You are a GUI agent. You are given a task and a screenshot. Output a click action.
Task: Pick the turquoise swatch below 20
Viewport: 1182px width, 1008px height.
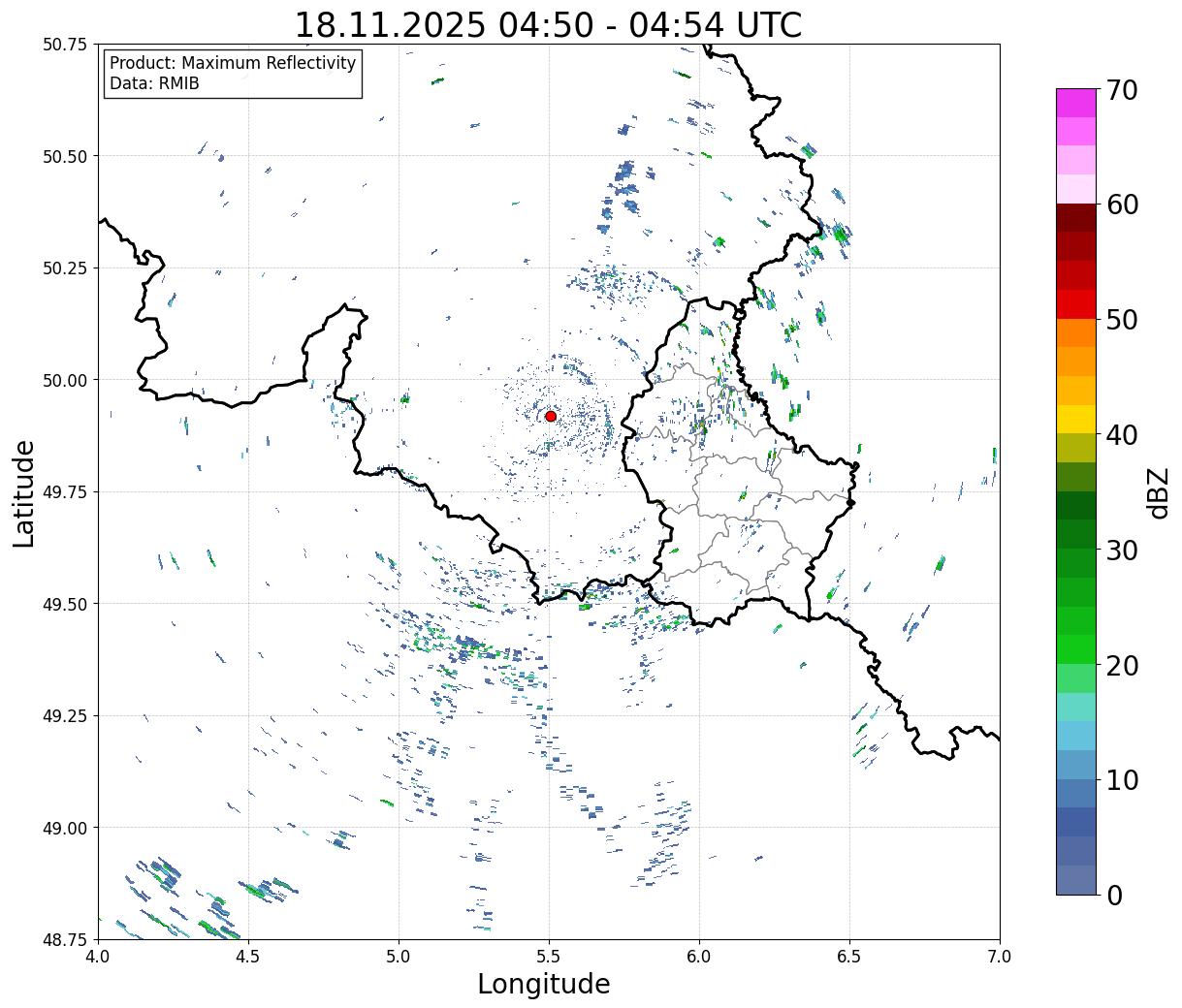1076,707
